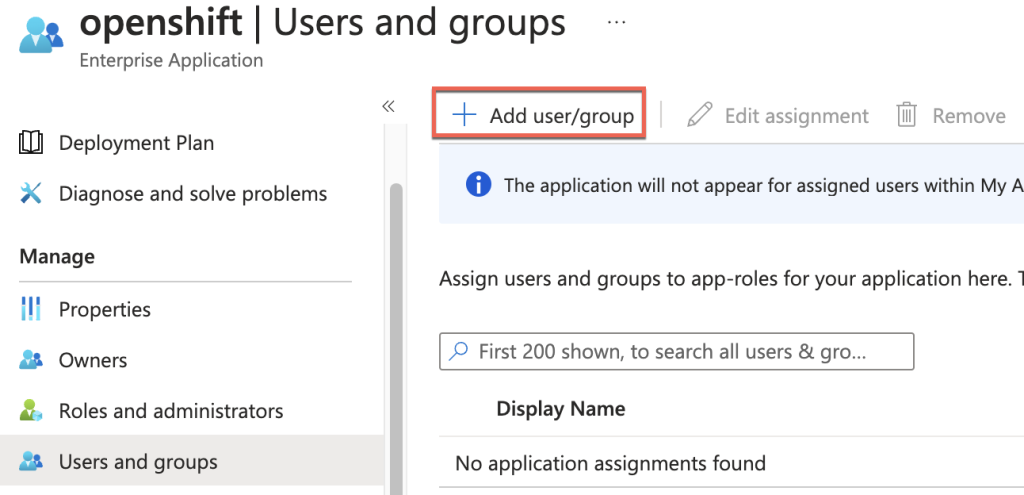Click Remove with trash icon
The image size is (1024, 495).
click(x=951, y=116)
